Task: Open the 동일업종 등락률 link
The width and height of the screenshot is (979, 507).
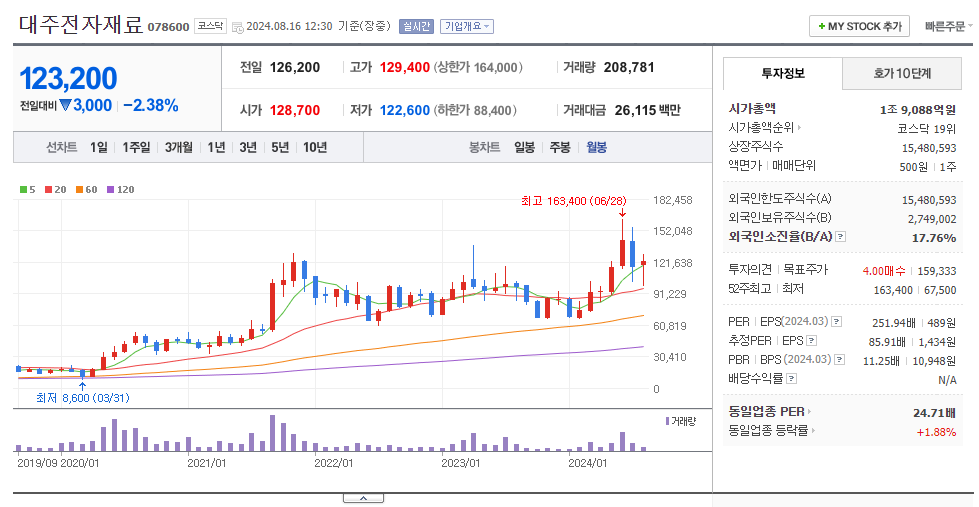Action: [x=772, y=430]
